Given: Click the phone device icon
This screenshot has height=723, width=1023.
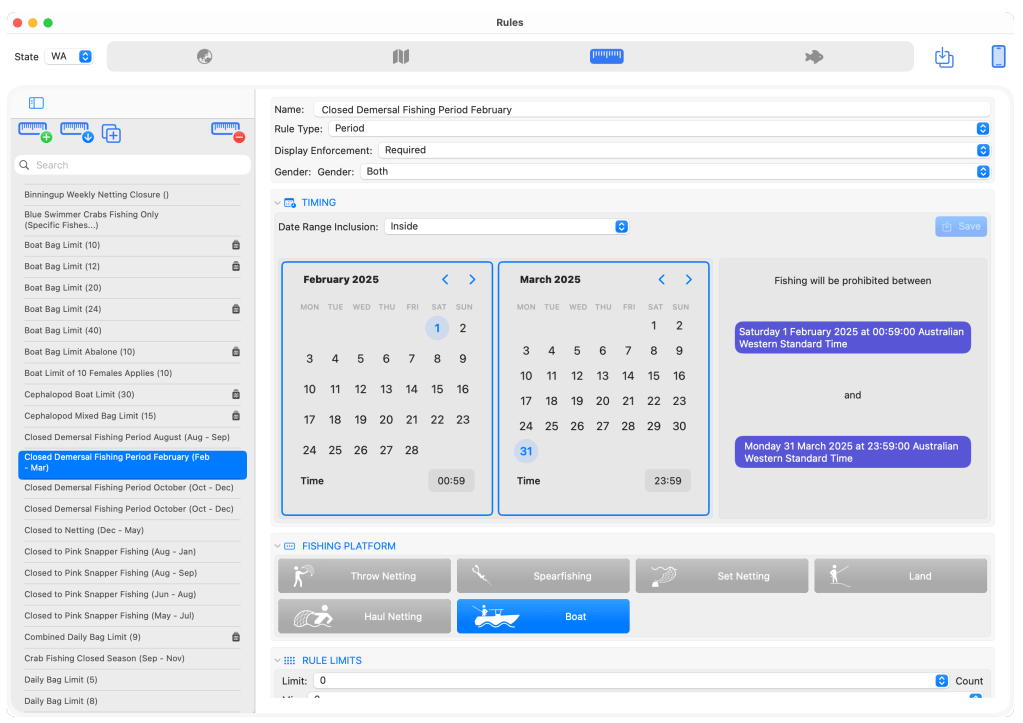Looking at the screenshot, I should [998, 57].
